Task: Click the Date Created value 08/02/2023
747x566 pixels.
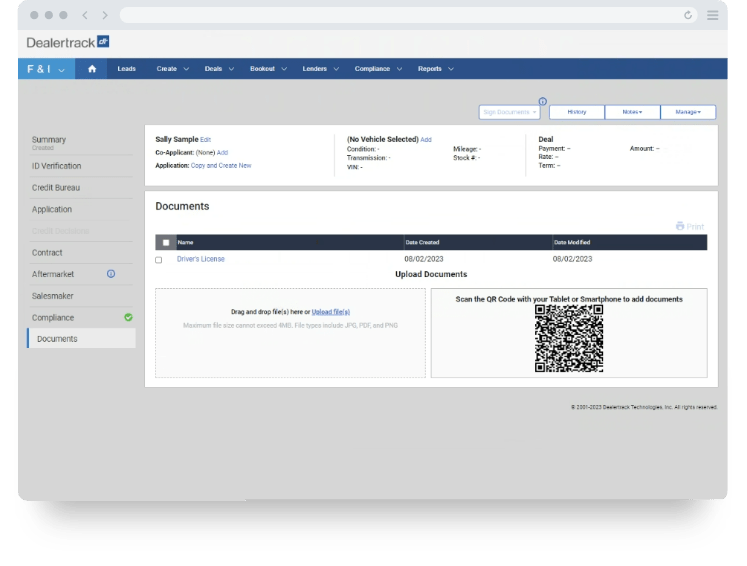Action: [424, 259]
